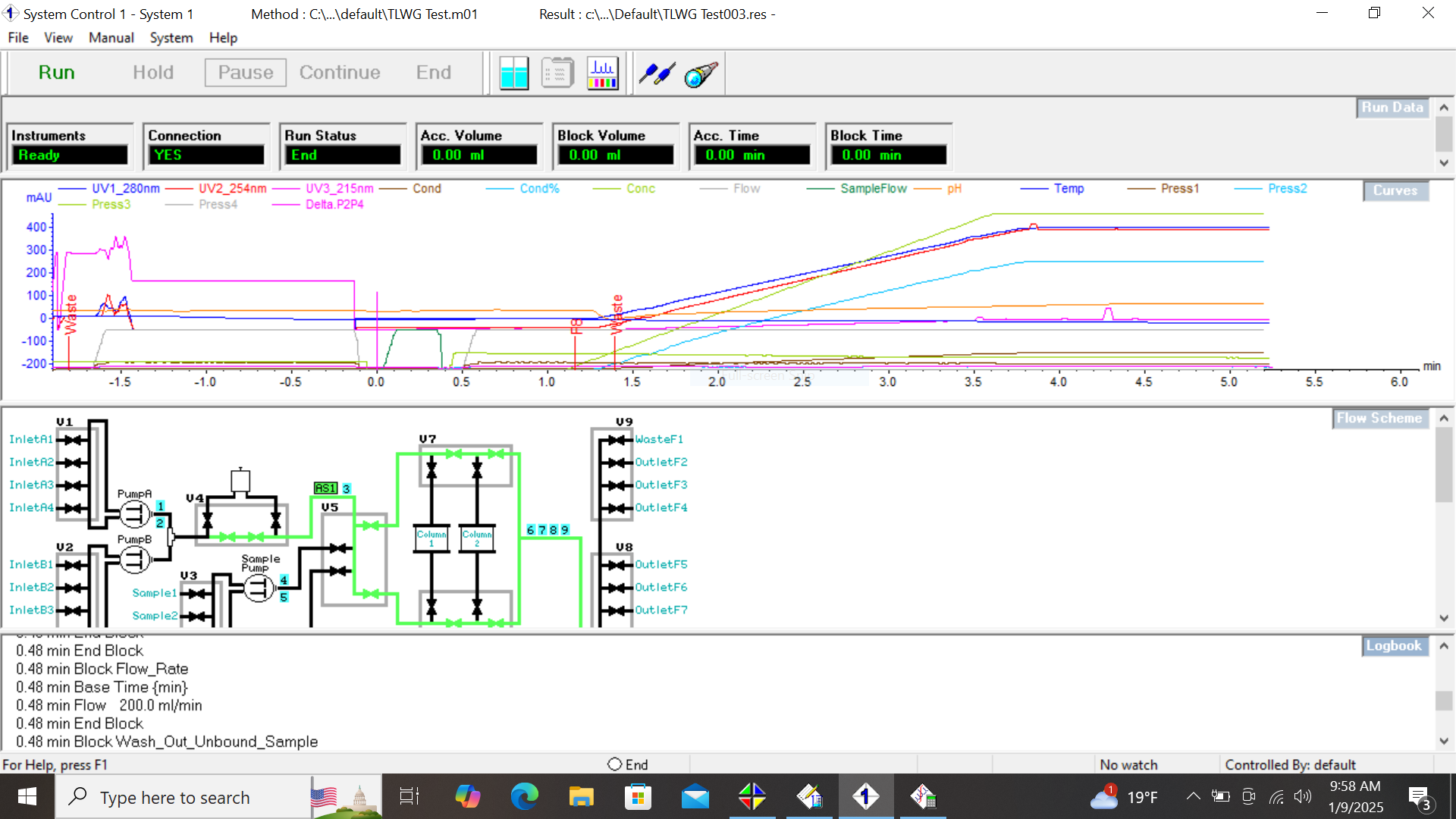Image resolution: width=1456 pixels, height=819 pixels.
Task: Click the Continue button
Action: (340, 73)
